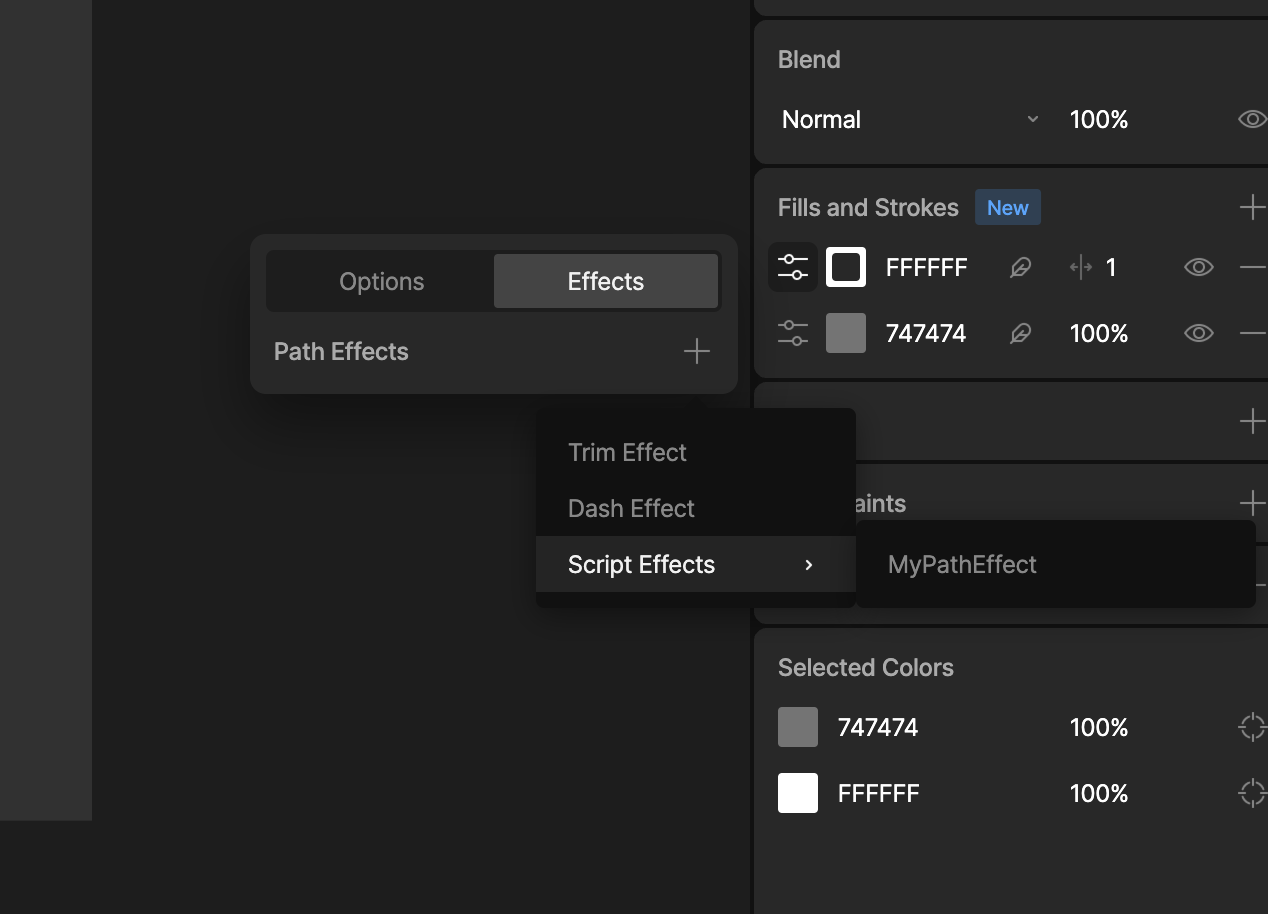Viewport: 1268px width, 914px height.
Task: Toggle visibility of the 747474 fill
Action: (x=1198, y=333)
